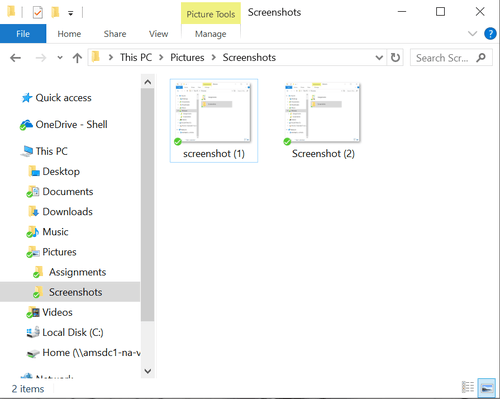Switch to the Home ribbon tab
This screenshot has height=399, width=500.
pos(69,34)
